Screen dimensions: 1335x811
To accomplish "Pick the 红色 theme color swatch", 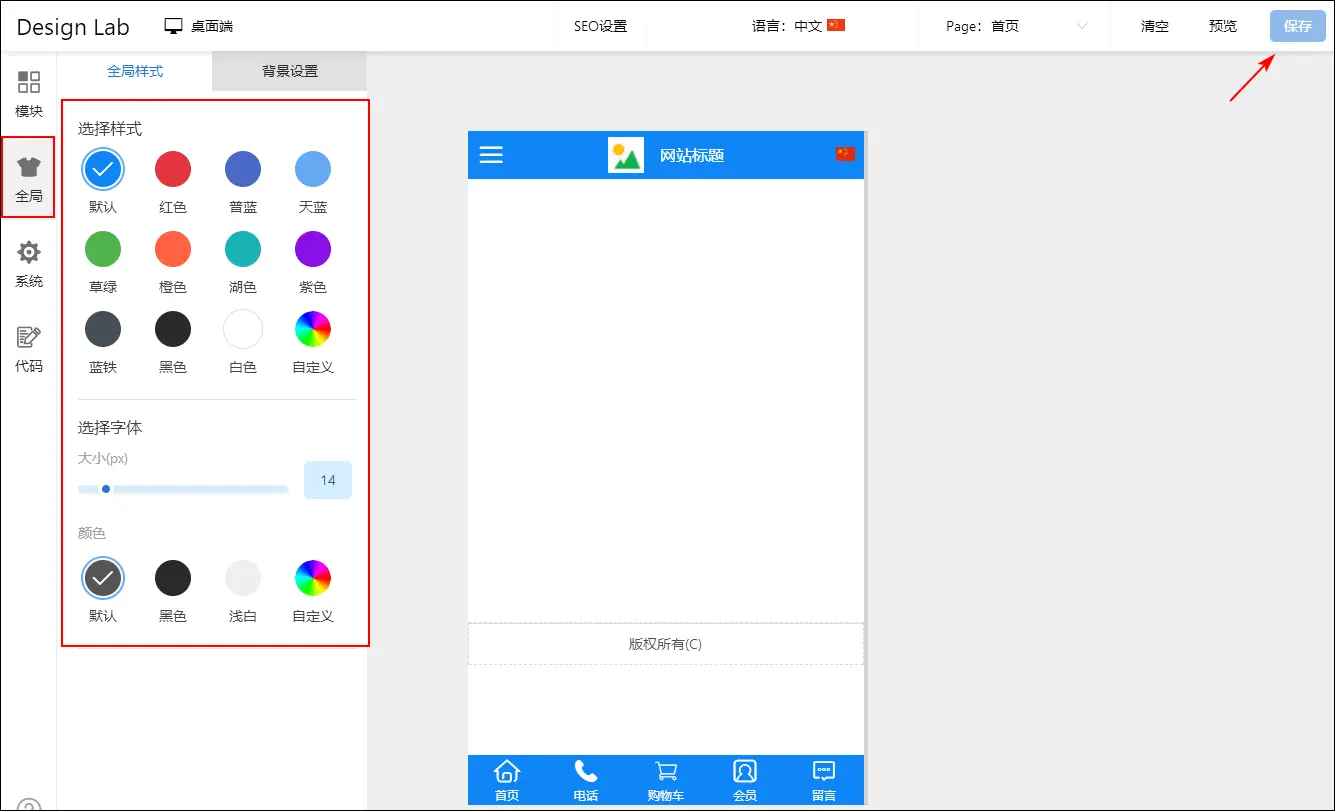I will pyautogui.click(x=173, y=170).
